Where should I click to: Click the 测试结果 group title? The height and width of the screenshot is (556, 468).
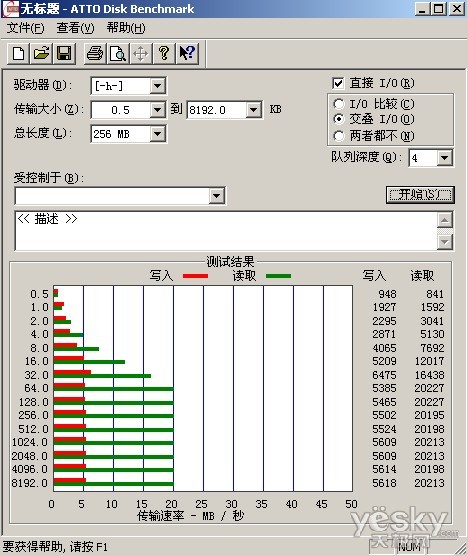click(x=230, y=262)
